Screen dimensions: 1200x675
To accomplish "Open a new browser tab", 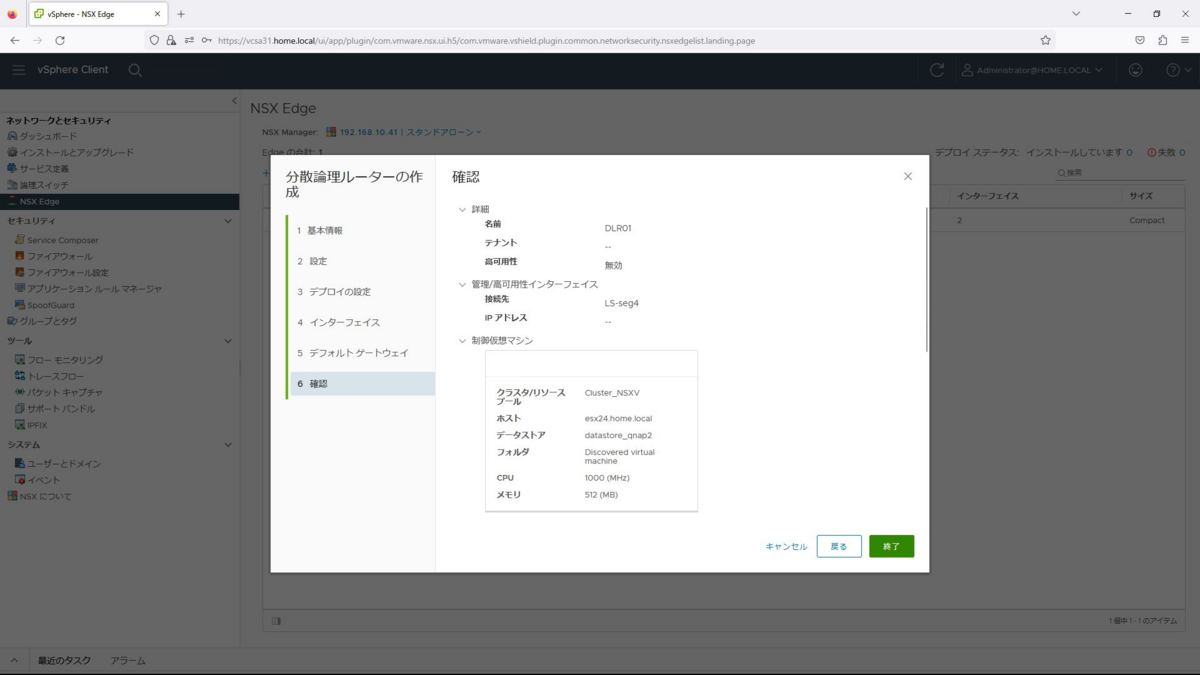I will click(x=181, y=14).
